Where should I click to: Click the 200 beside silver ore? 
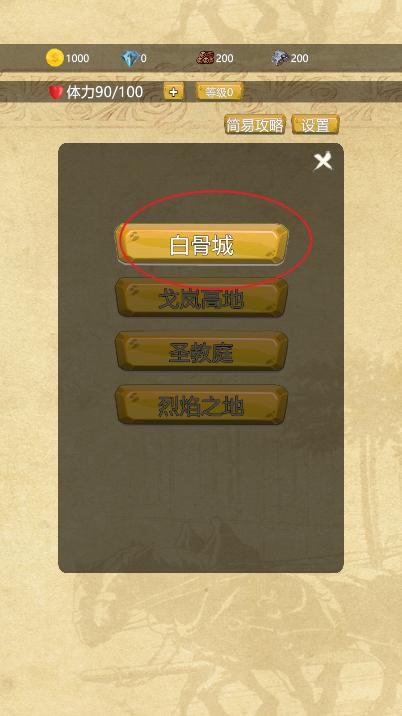300,58
